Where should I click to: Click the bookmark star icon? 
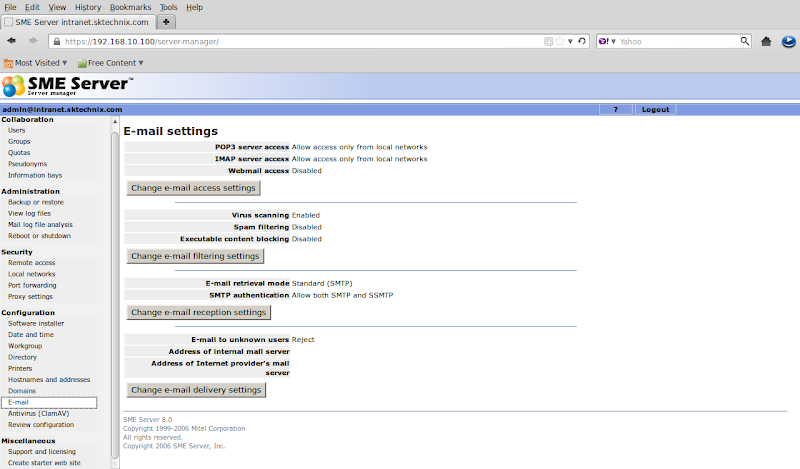tap(560, 41)
